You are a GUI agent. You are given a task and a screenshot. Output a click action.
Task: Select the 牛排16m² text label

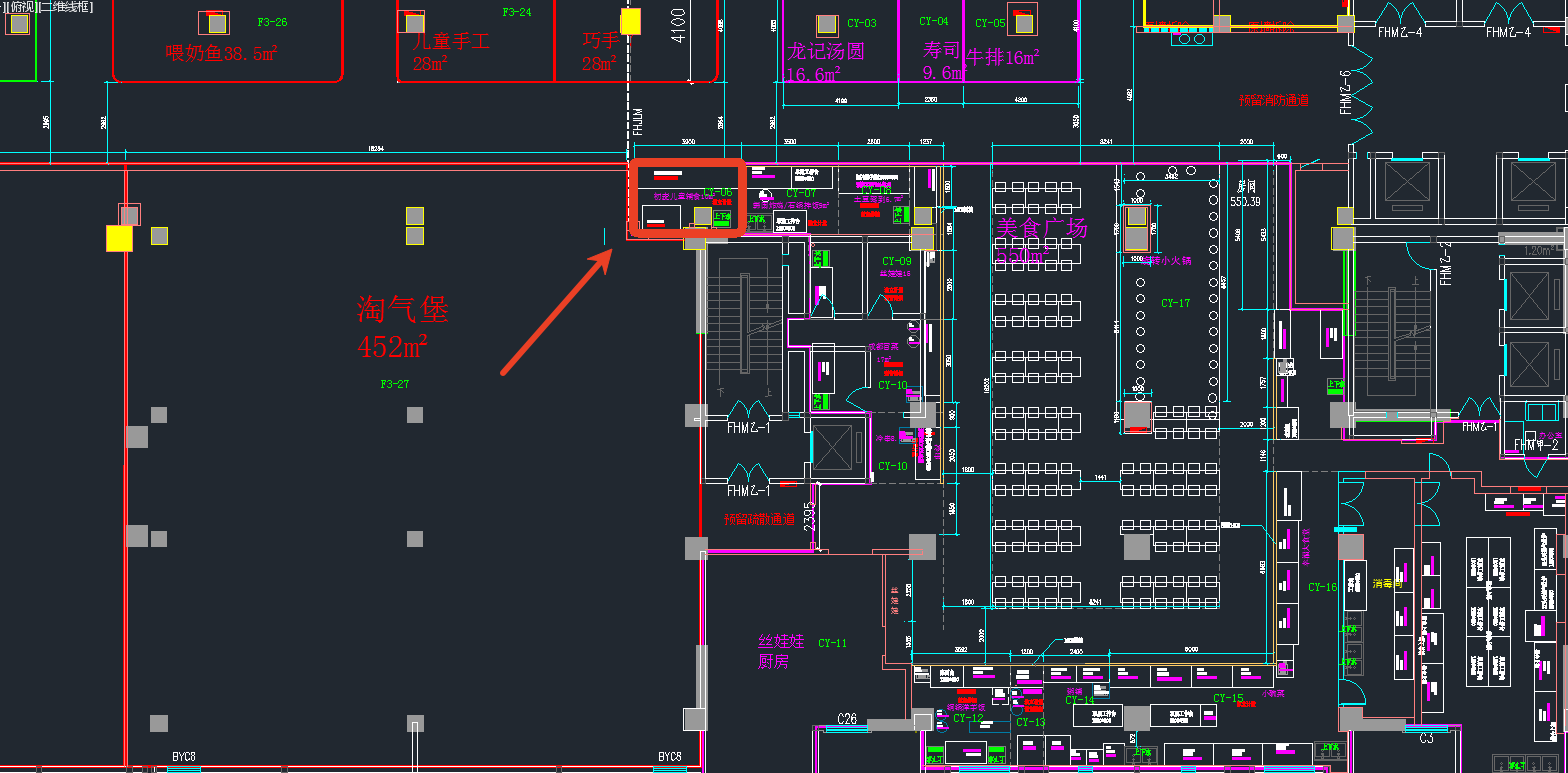[1002, 58]
